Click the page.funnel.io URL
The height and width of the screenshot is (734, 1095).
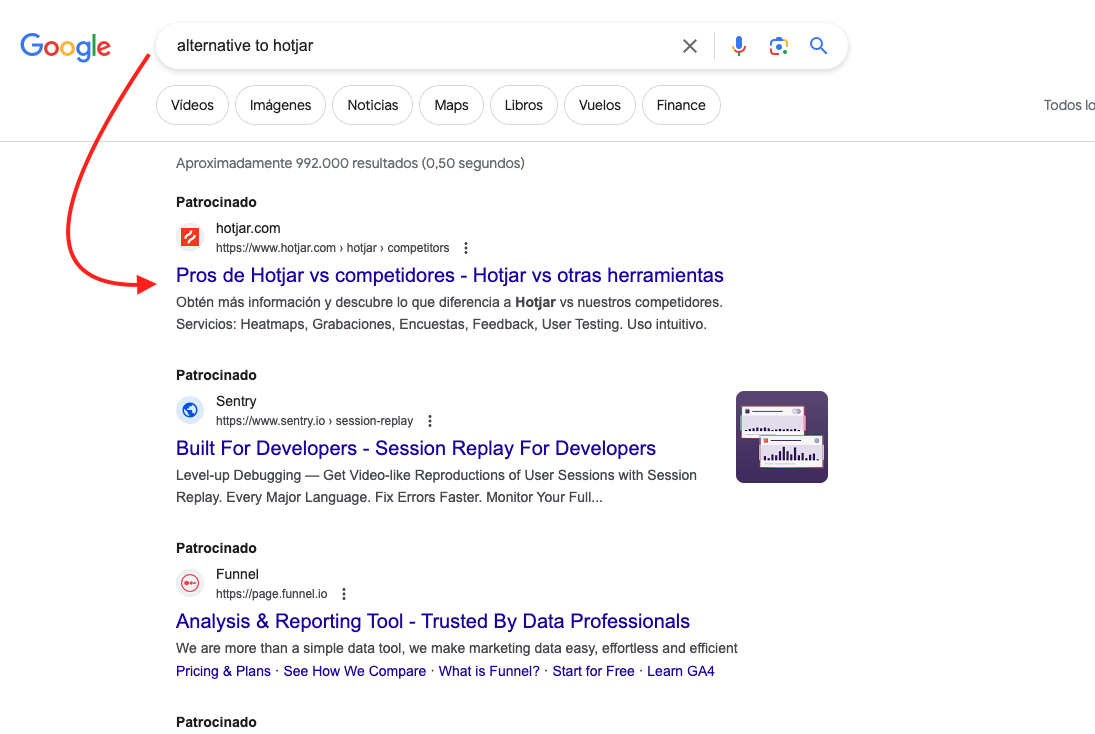(x=272, y=594)
